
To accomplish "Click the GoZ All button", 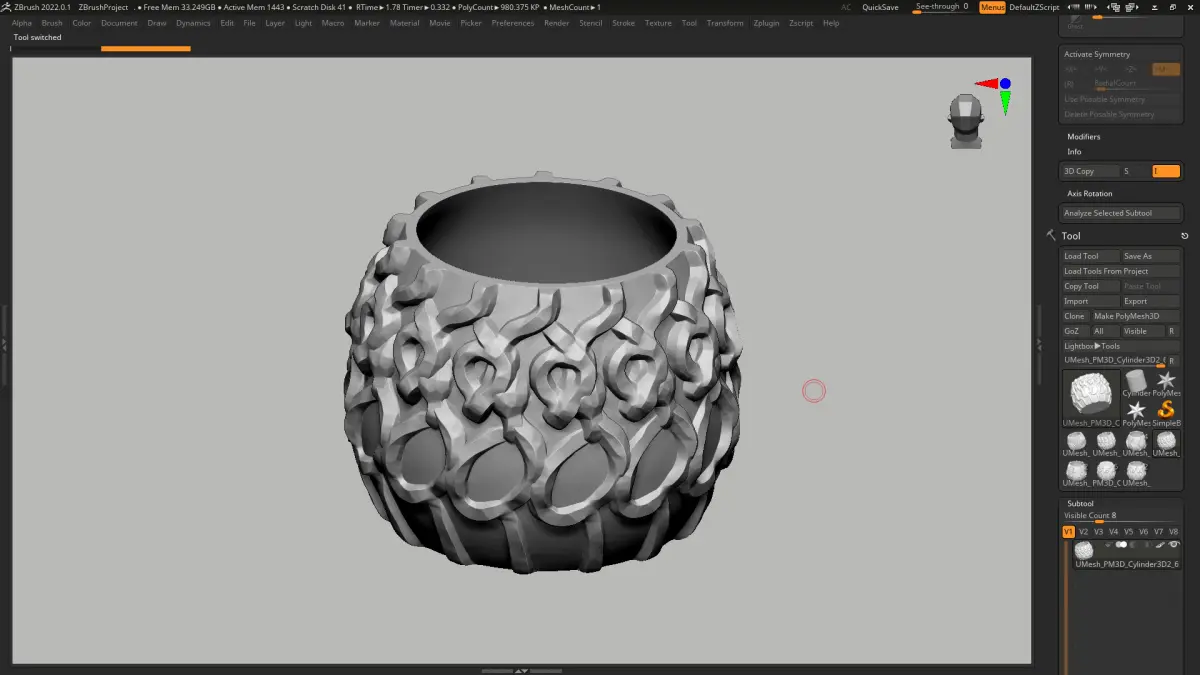I will click(x=1105, y=331).
